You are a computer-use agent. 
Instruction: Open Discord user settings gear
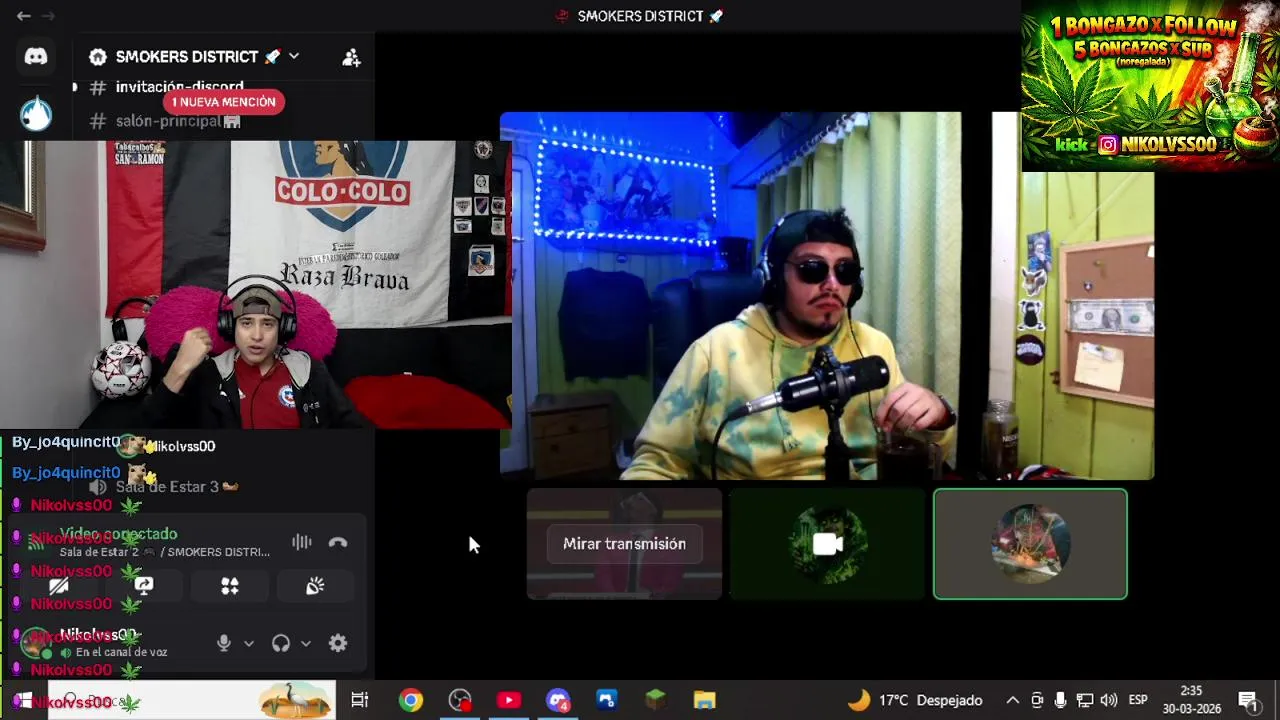[x=338, y=643]
